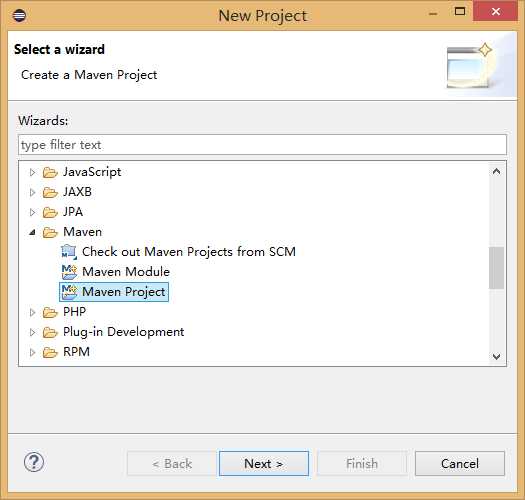Click the wizards list scrollbar thumb

click(496, 268)
